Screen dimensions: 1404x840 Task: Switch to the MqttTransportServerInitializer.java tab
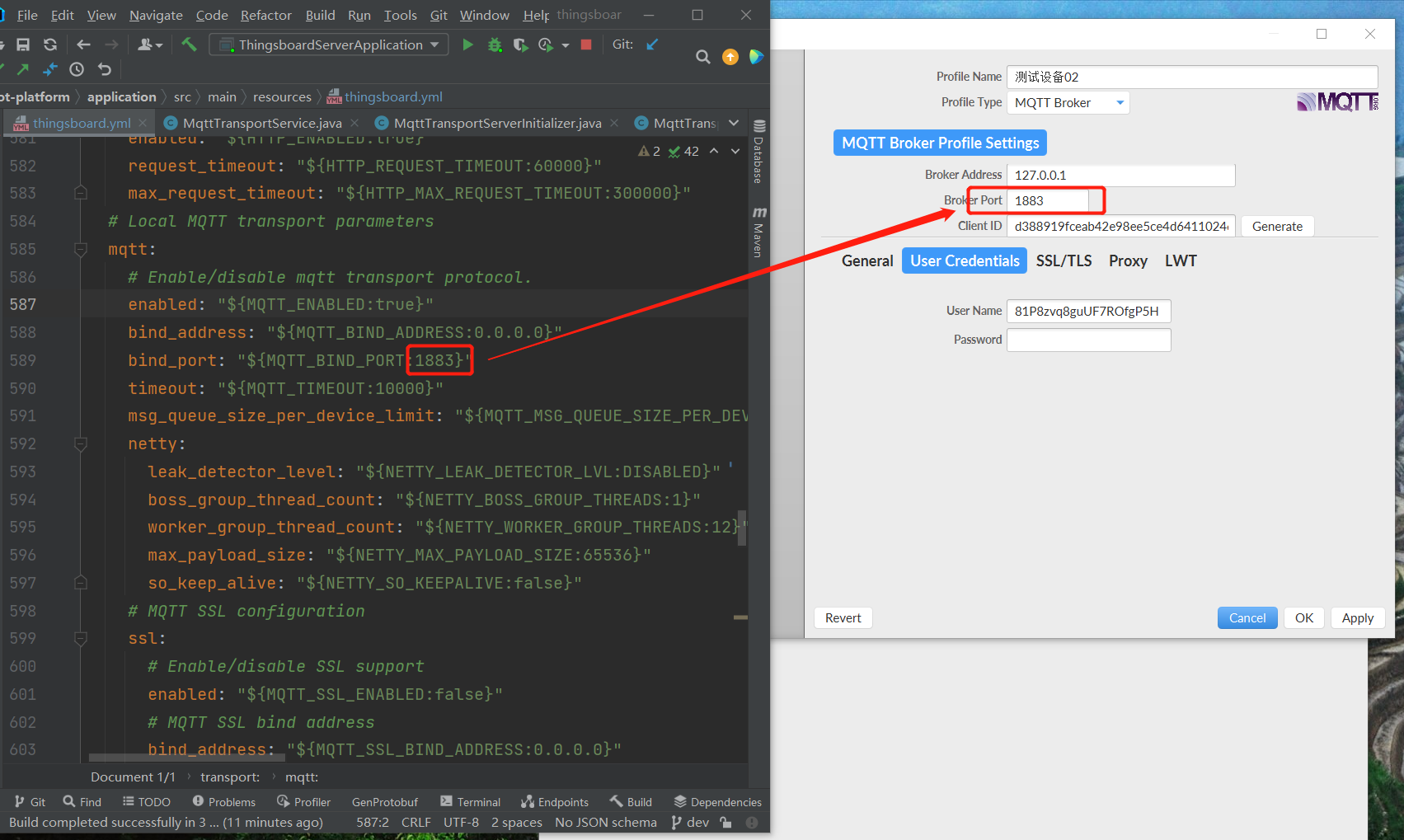[x=497, y=123]
